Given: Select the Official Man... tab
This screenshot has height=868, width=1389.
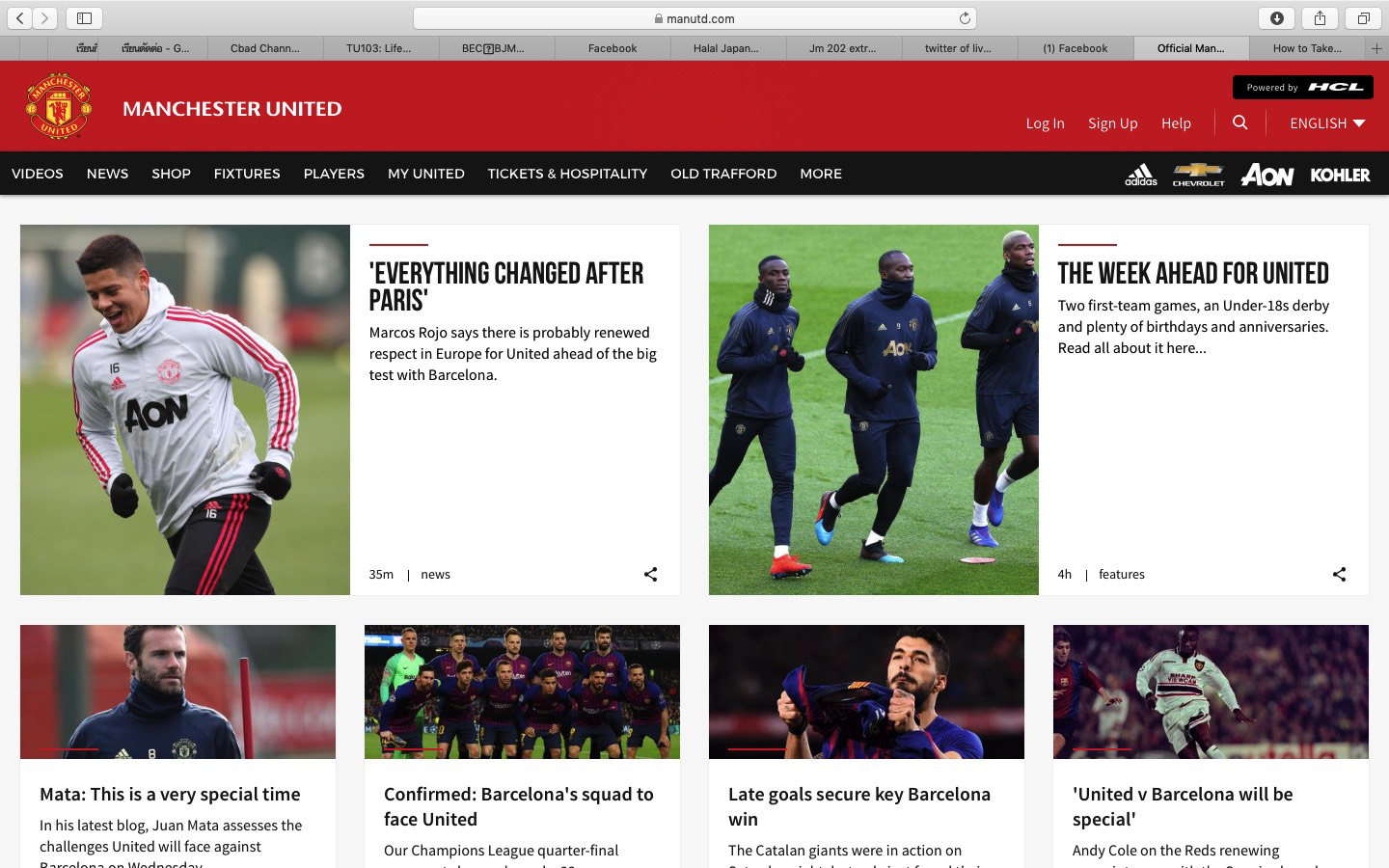Looking at the screenshot, I should (1191, 48).
